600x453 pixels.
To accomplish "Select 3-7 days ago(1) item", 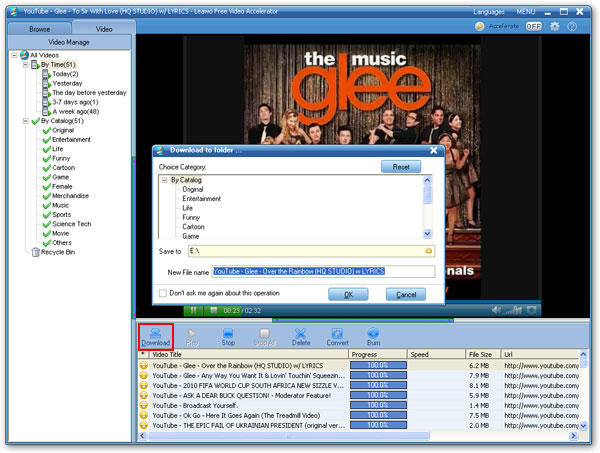I will tap(75, 102).
